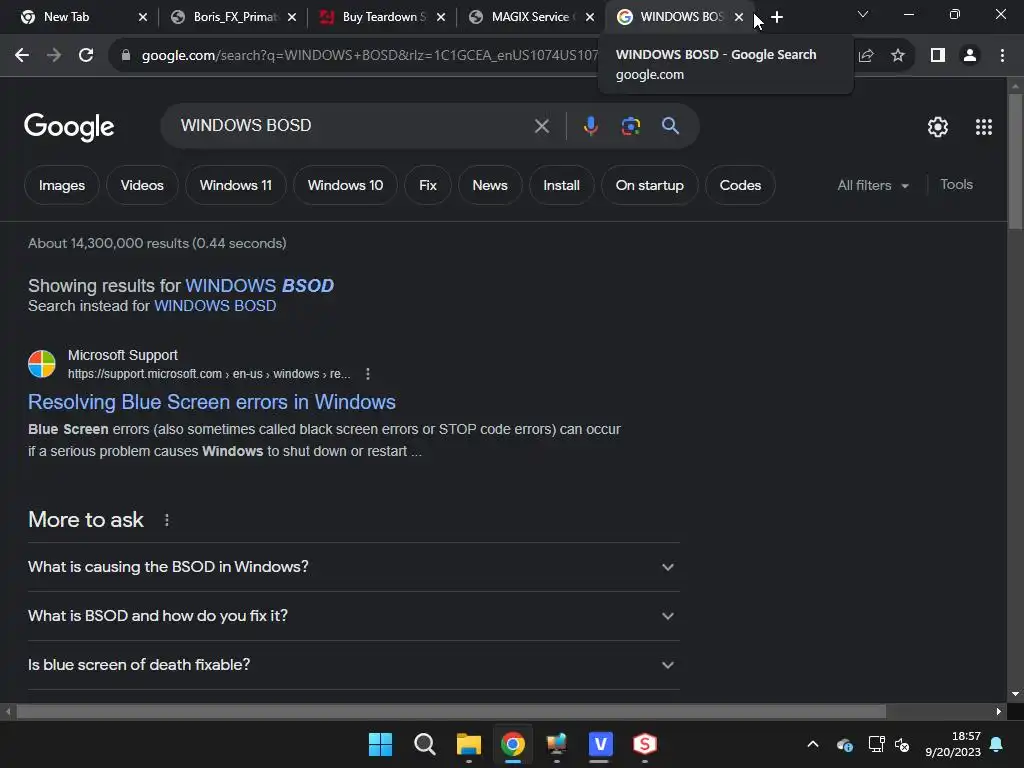Viewport: 1024px width, 768px height.
Task: Open the Chrome profile menu
Action: click(x=970, y=56)
